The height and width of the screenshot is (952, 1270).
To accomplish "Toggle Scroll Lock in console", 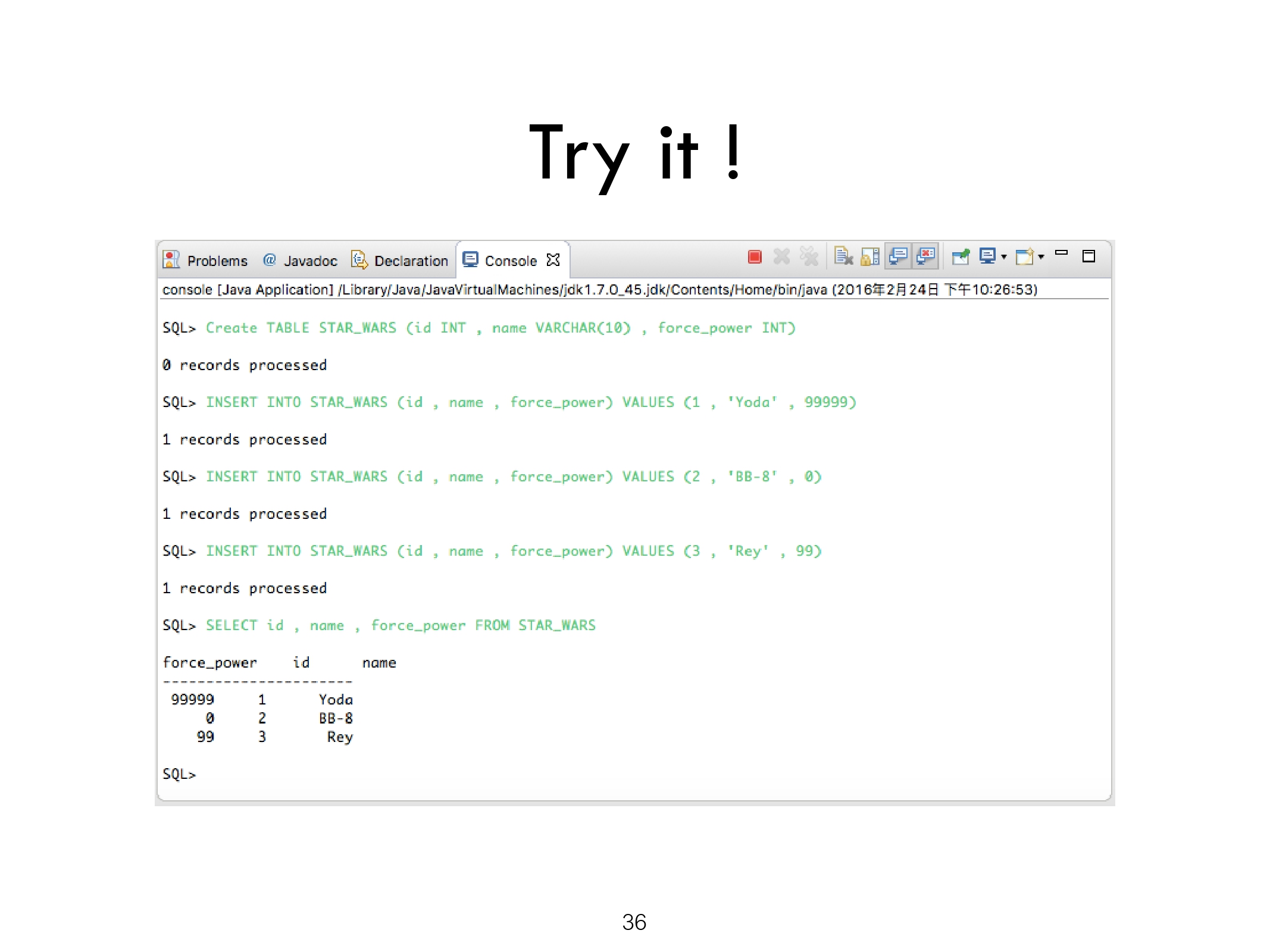I will [870, 257].
